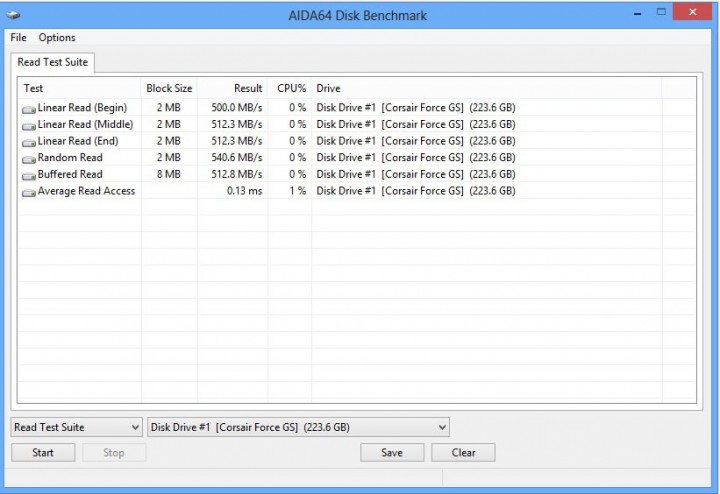The height and width of the screenshot is (494, 720).
Task: Click the Linear Read (Middle) 512.3 MB/s value
Action: coord(236,124)
